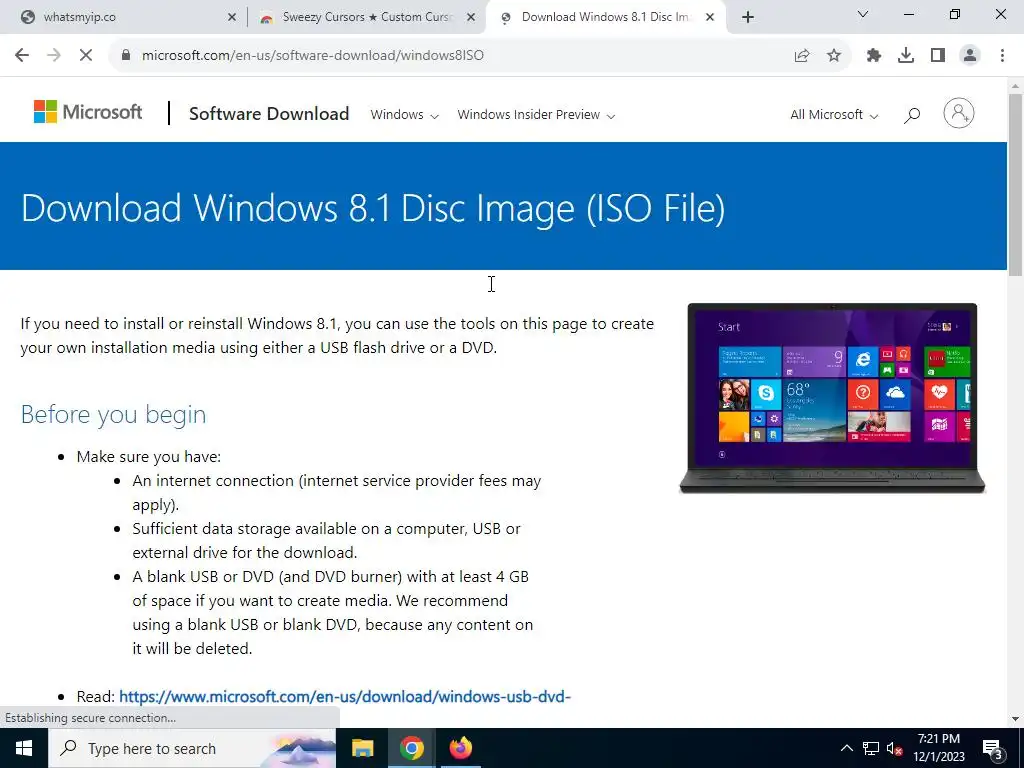Click the taskbar search box

[x=192, y=748]
